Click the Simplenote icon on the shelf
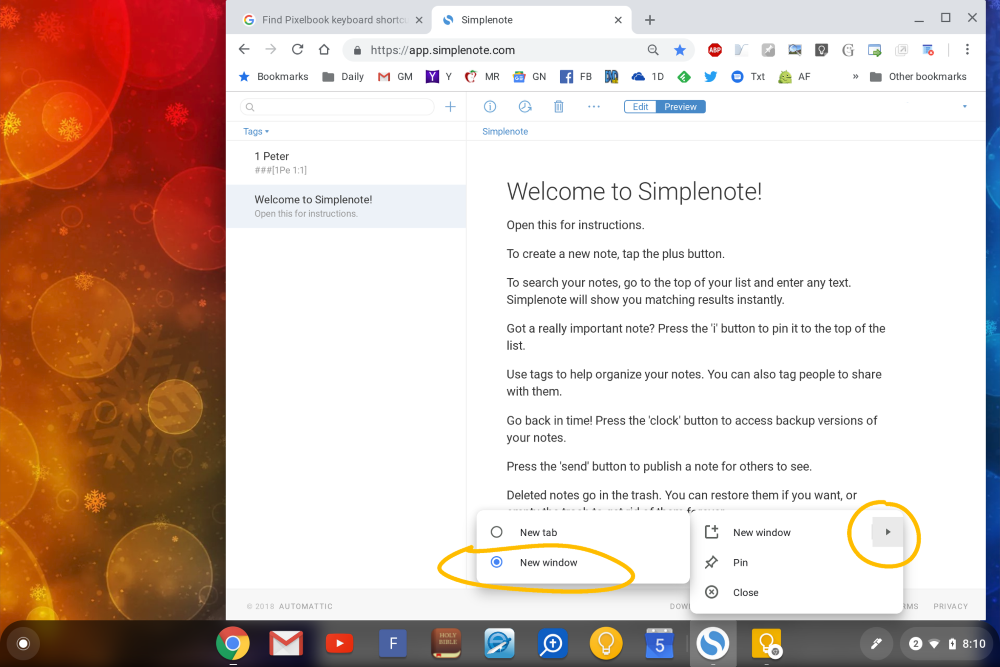 712,643
